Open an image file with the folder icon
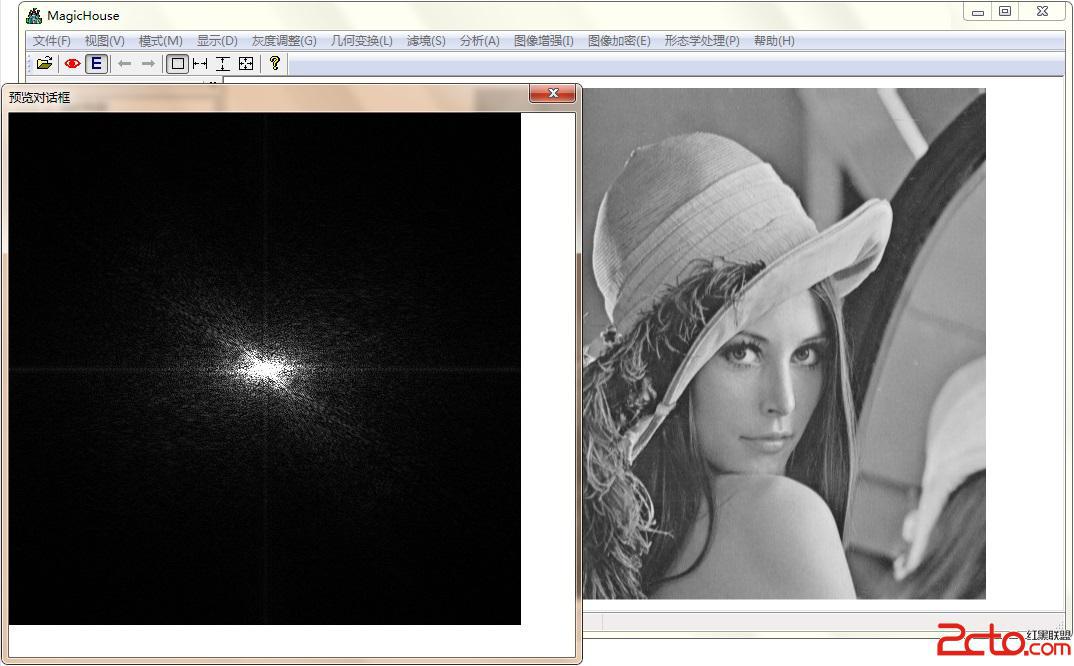The height and width of the screenshot is (666, 1074). (x=45, y=64)
